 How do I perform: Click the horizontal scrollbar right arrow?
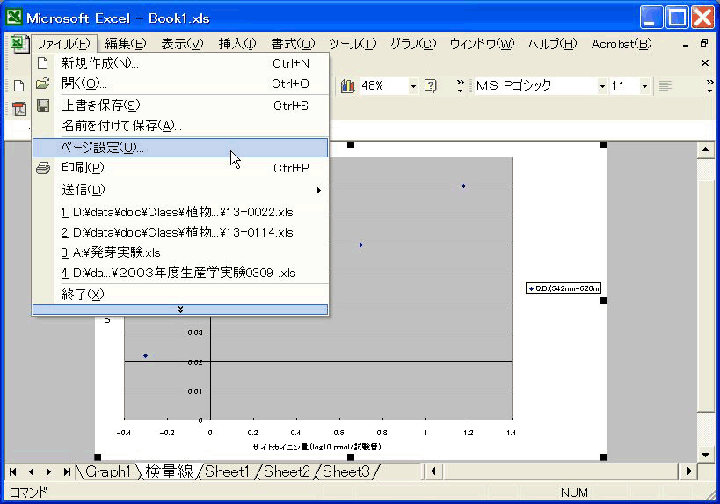688,471
